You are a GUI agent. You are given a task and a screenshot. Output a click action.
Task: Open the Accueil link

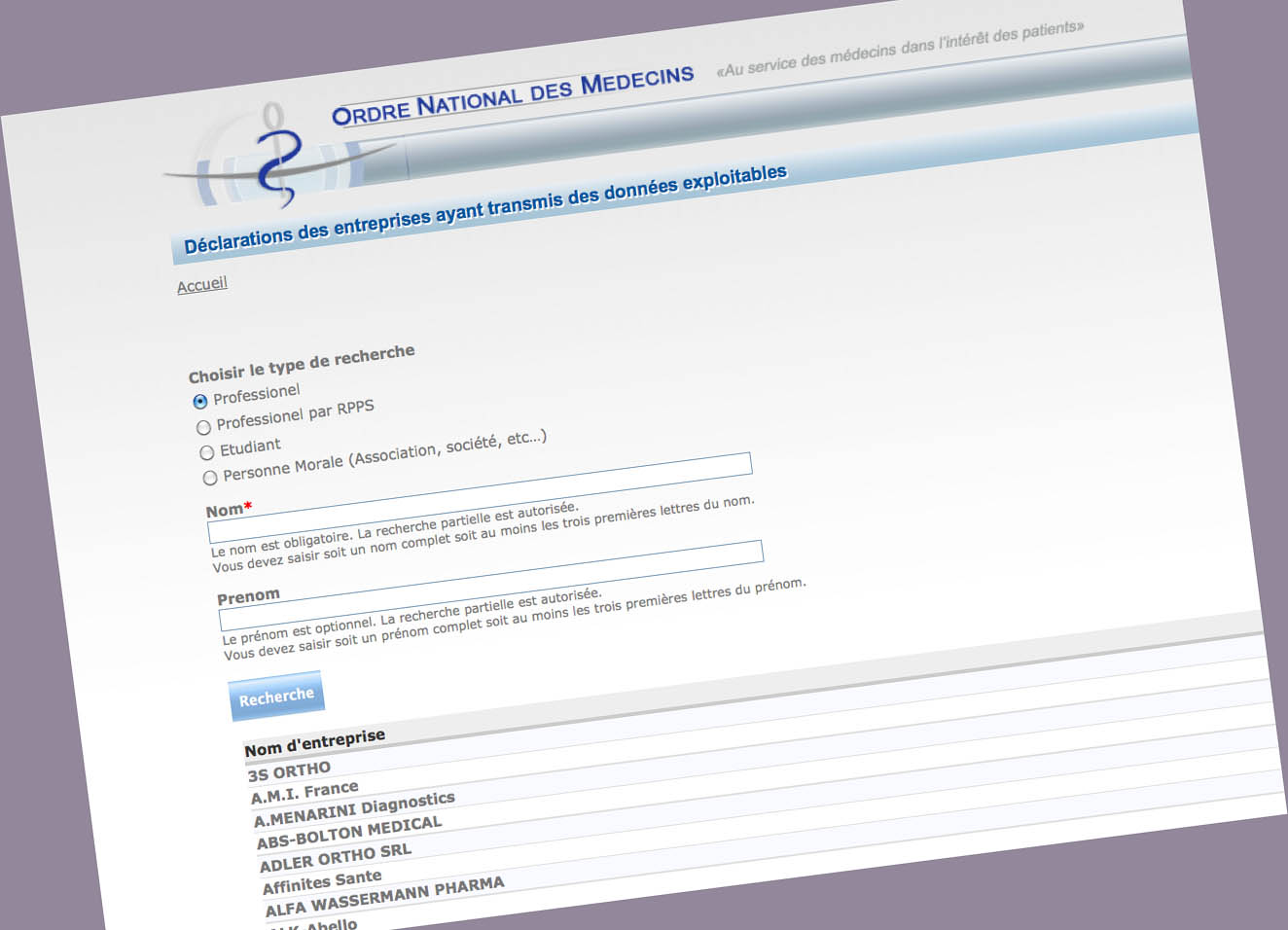202,285
